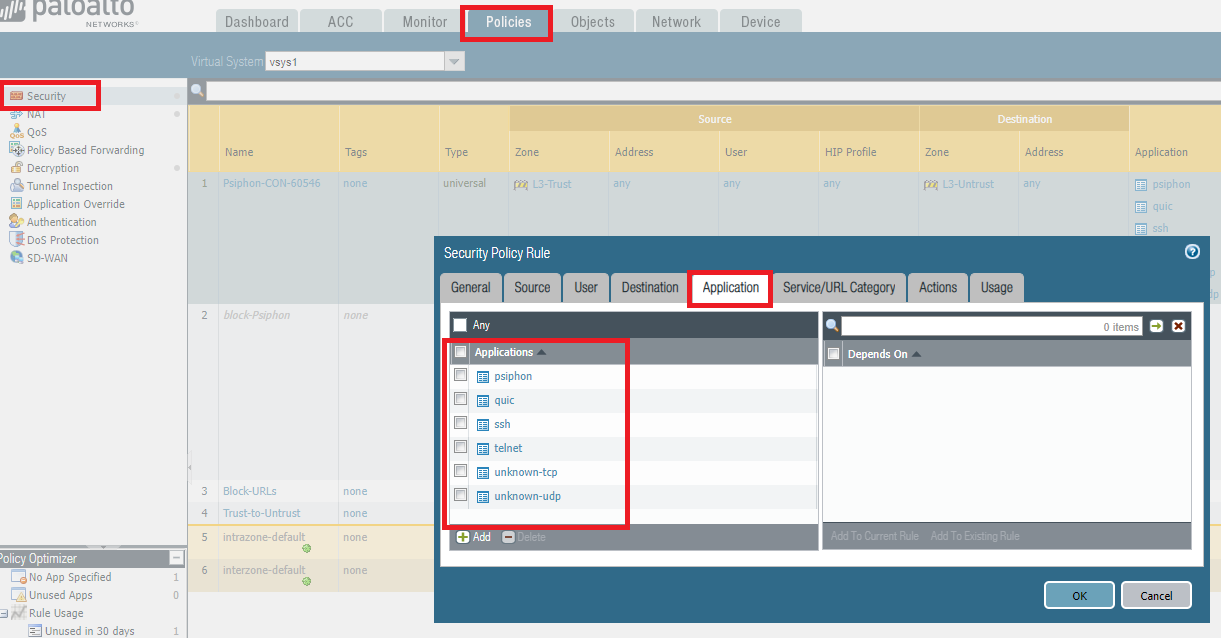Open the Actions tab in rule dialog
1221x638 pixels.
click(938, 287)
